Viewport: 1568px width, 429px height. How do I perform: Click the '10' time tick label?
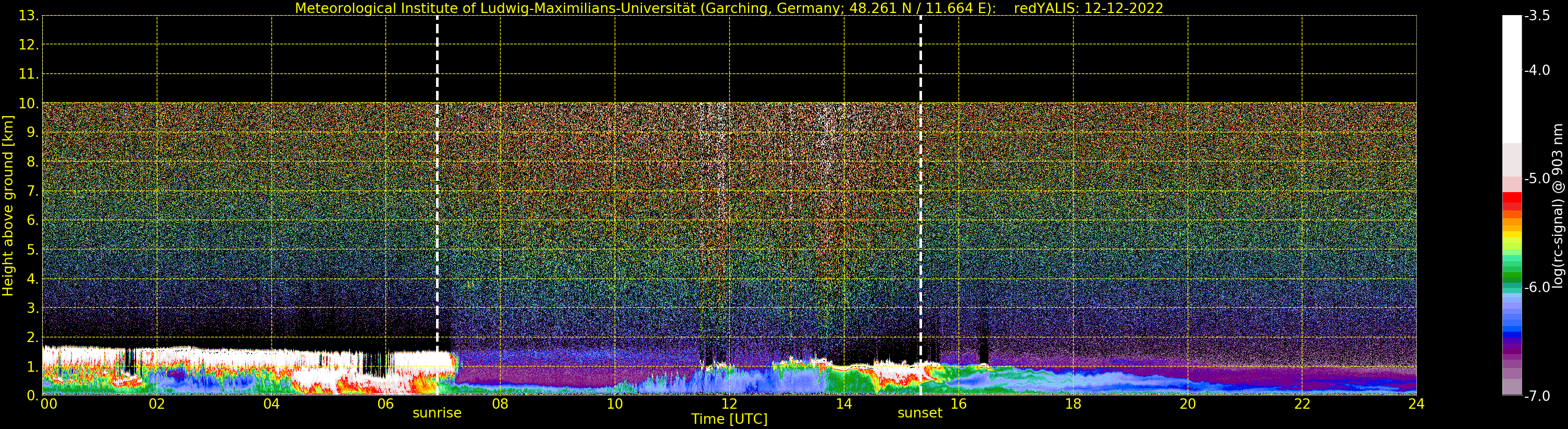(x=615, y=403)
